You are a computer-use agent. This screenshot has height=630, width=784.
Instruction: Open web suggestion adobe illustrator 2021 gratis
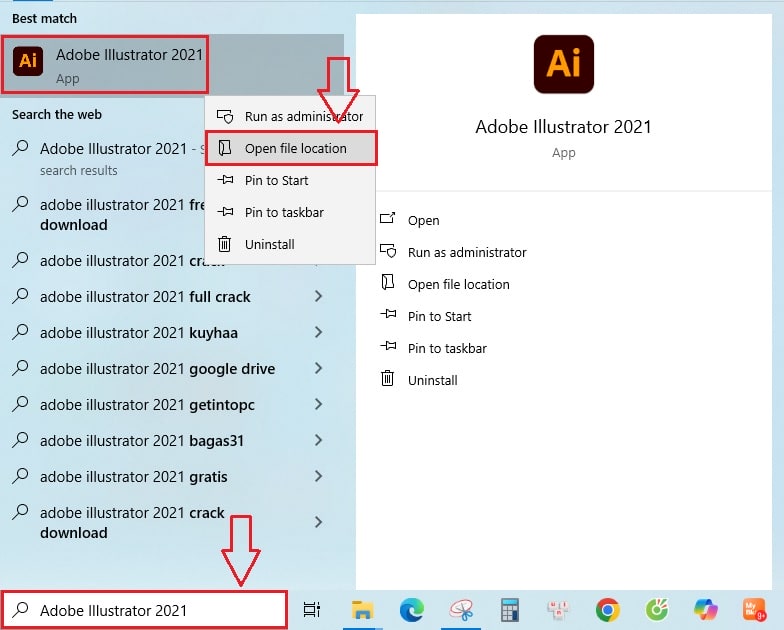(134, 477)
